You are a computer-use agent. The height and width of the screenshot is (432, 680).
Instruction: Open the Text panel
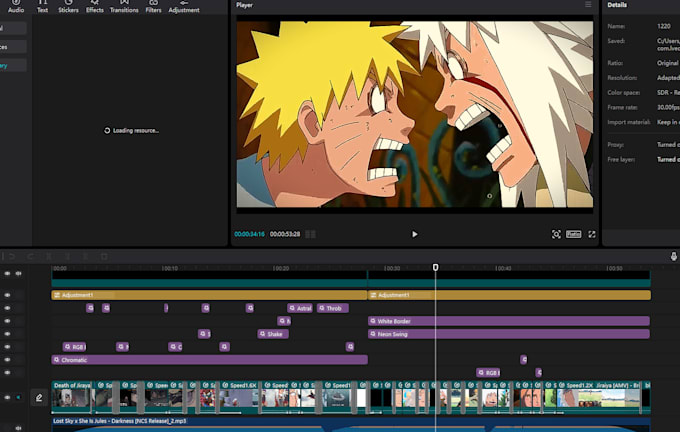tap(42, 7)
